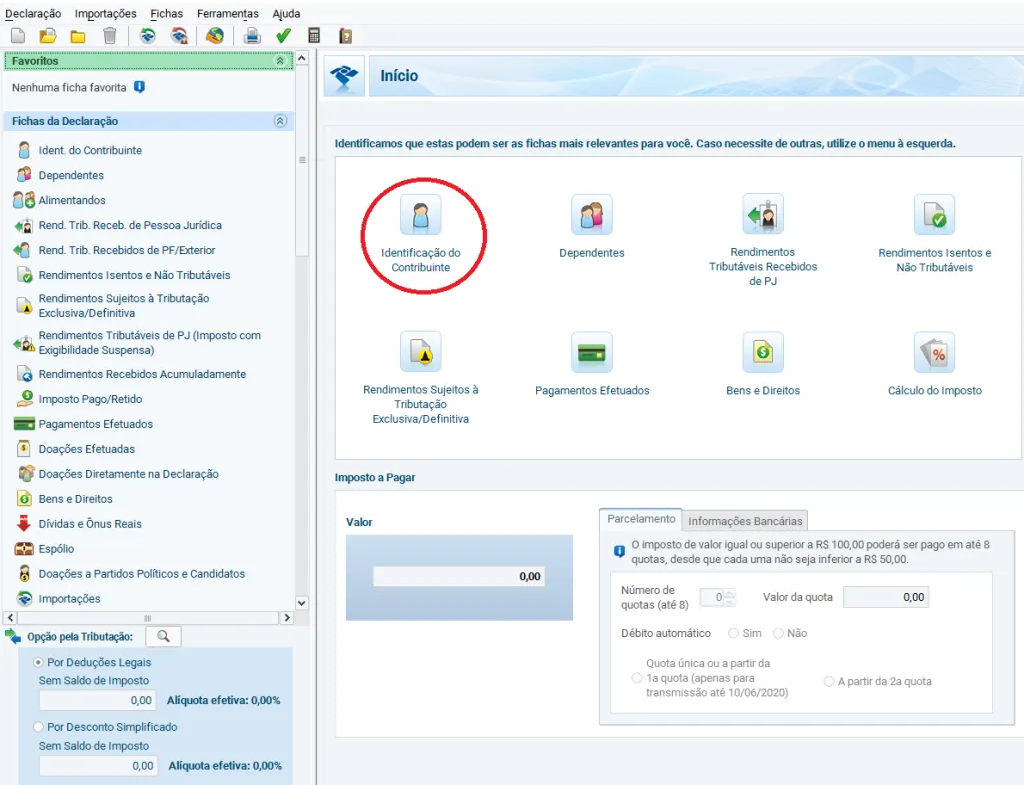
Task: Open the Identificação do Contribuinte icon
Action: [x=421, y=215]
